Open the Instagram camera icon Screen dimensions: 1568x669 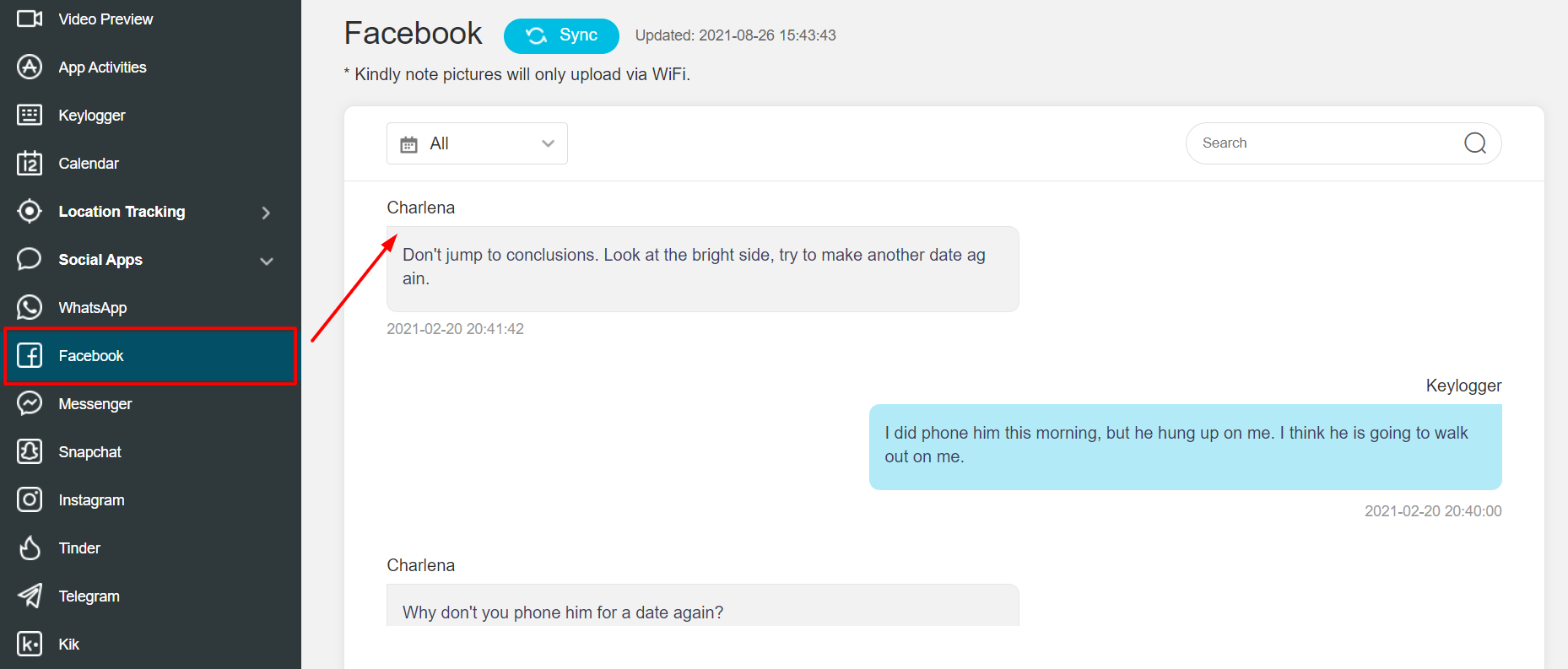[30, 499]
